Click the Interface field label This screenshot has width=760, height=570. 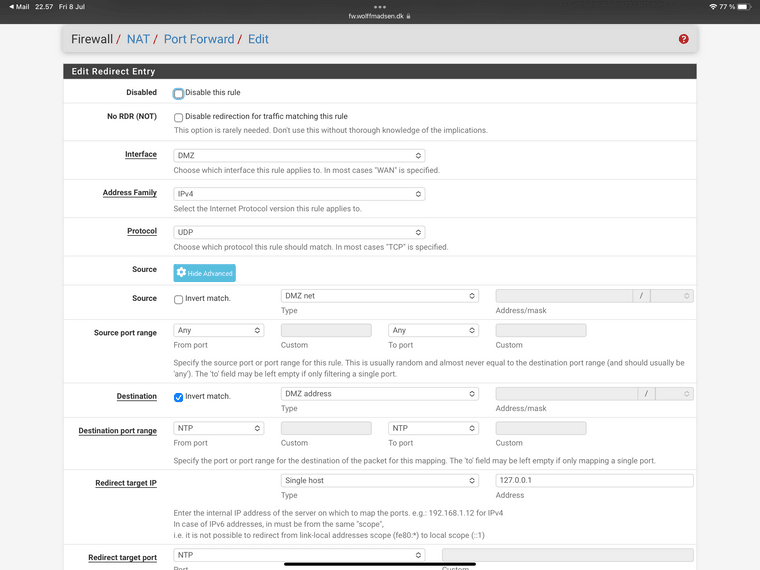[141, 154]
